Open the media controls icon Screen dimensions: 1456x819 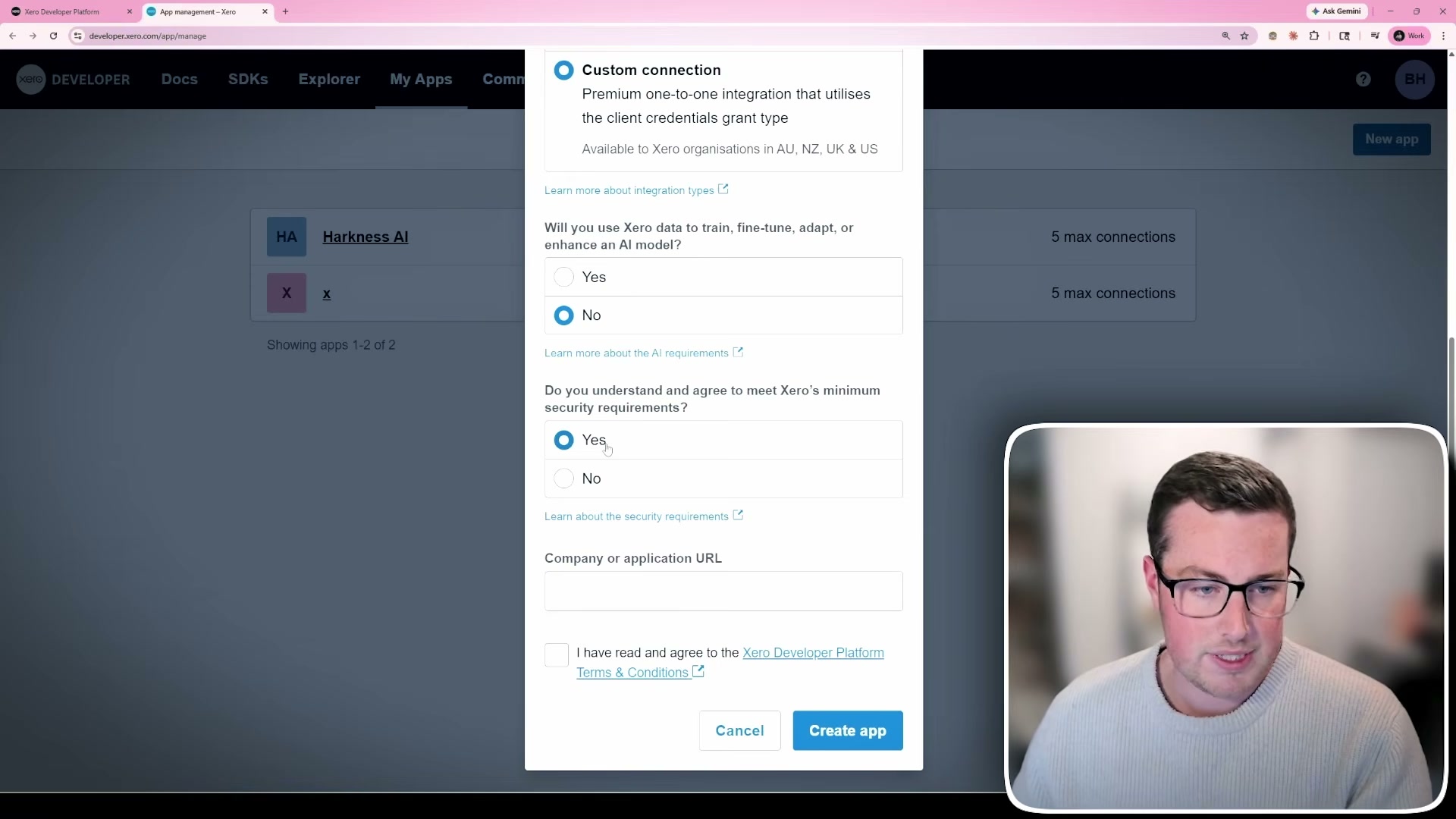point(1375,36)
